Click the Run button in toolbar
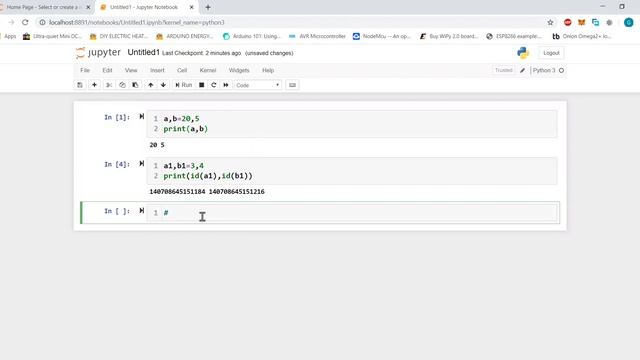Viewport: 640px width, 360px height. tap(184, 85)
